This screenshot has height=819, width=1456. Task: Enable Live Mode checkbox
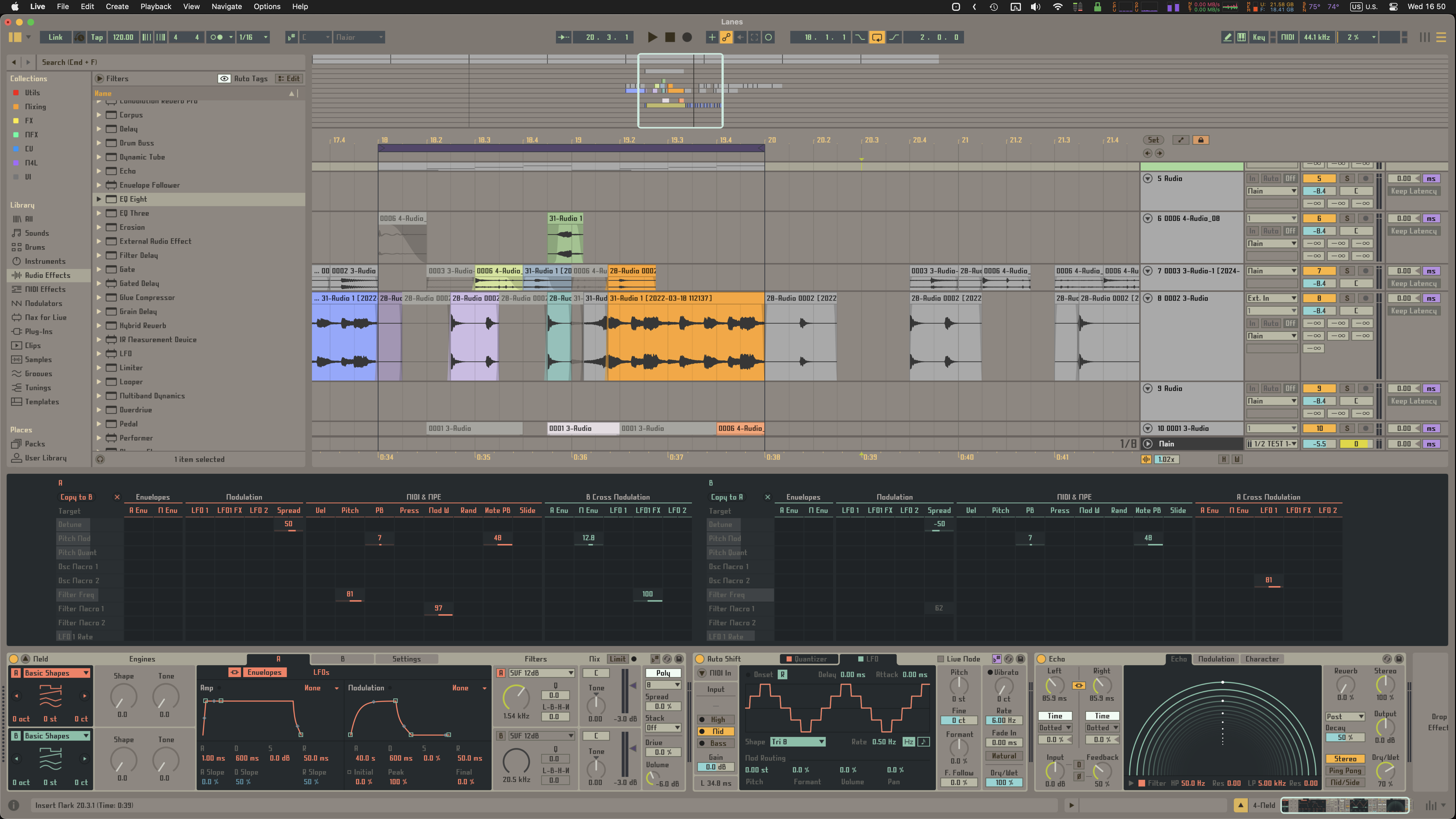pyautogui.click(x=940, y=659)
